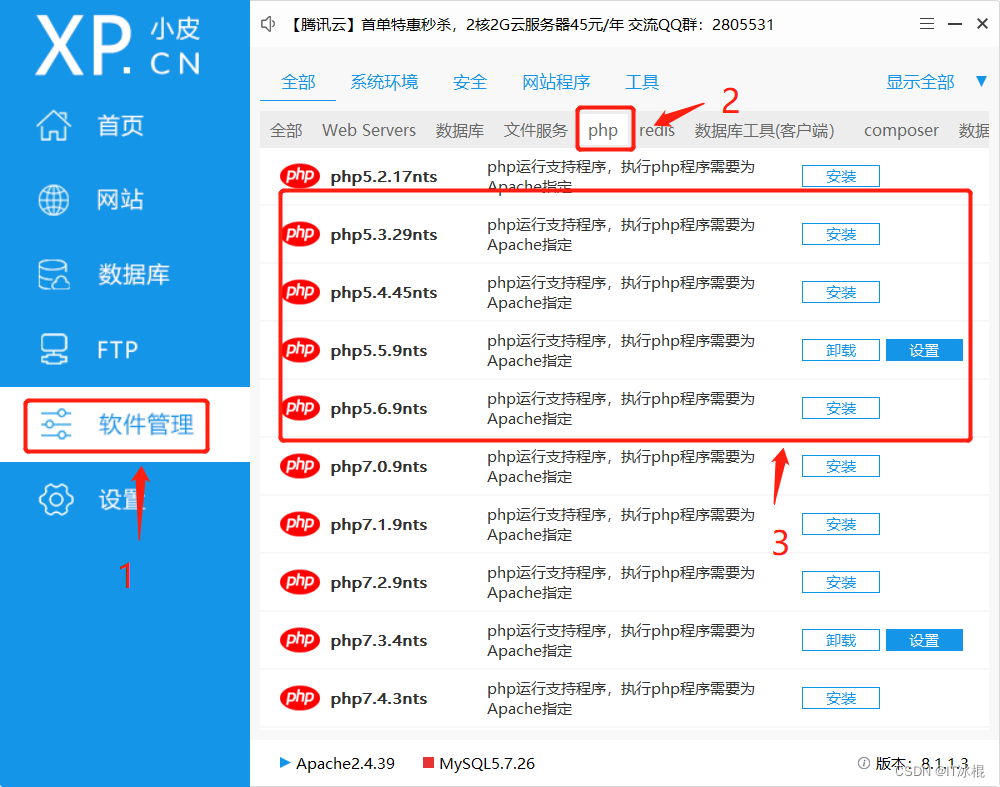This screenshot has height=787, width=1000.
Task: Click the php5.5.9nts logo icon
Action: point(300,349)
